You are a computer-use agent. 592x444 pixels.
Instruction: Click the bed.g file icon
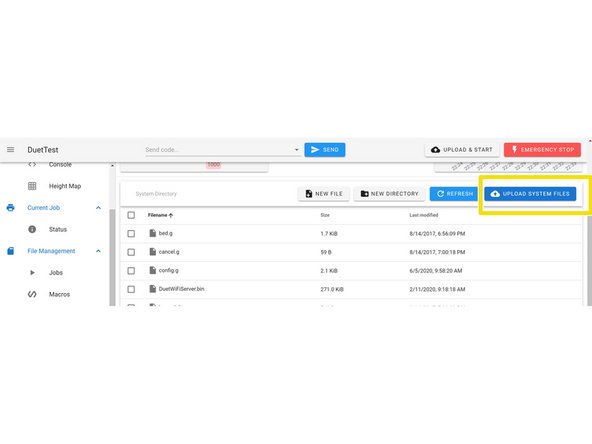[153, 233]
